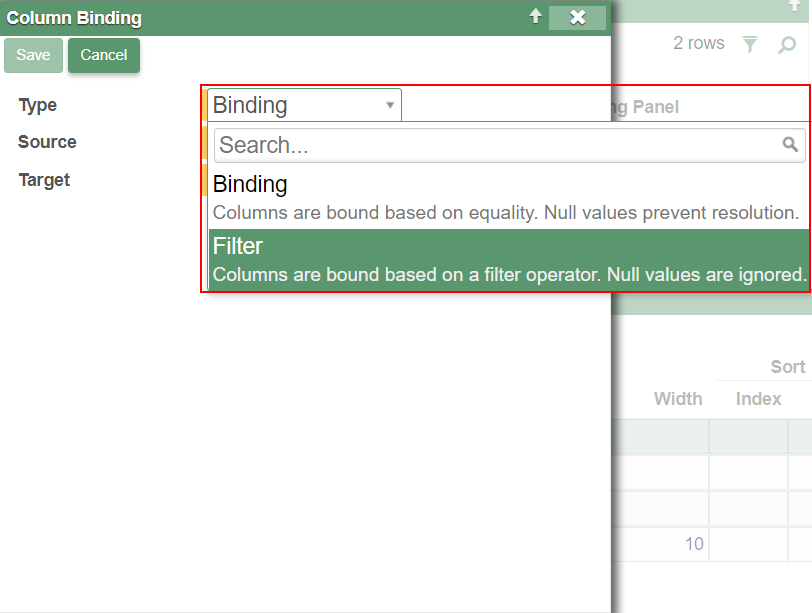The width and height of the screenshot is (812, 613).
Task: Click the up arrow in the background panel header
Action: tap(795, 6)
